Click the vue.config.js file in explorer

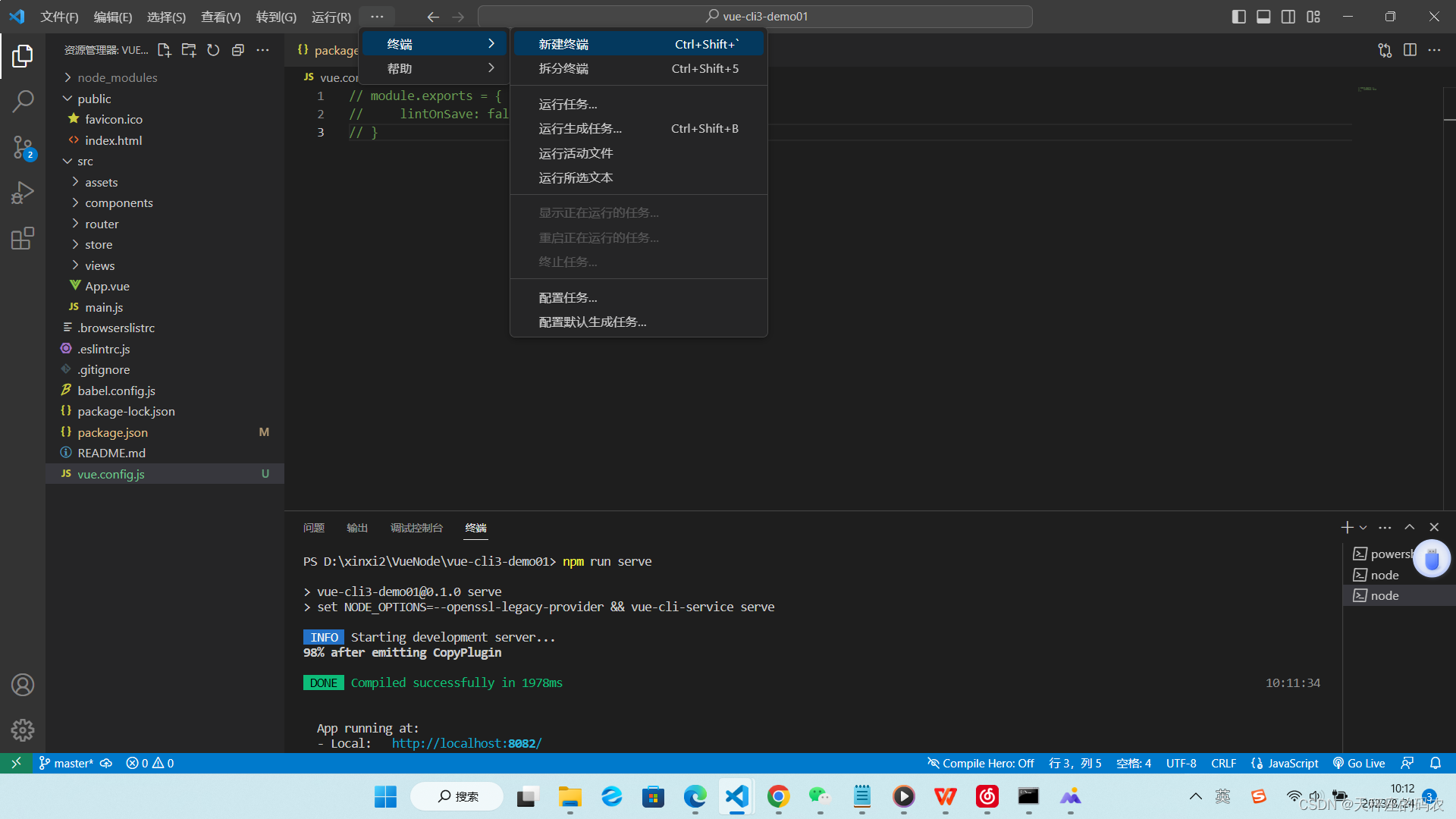(111, 473)
